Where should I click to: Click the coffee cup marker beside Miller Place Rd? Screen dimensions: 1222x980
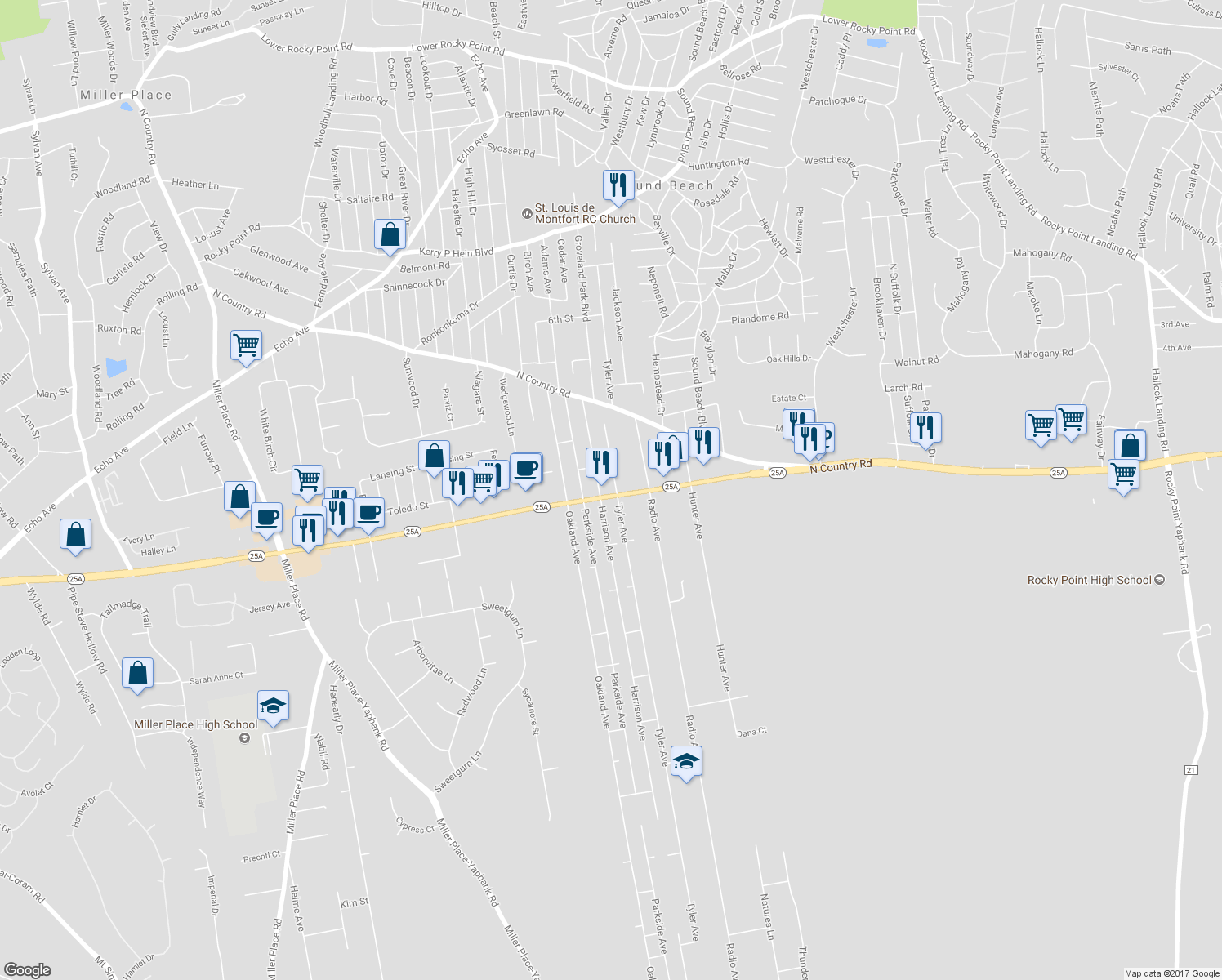point(266,517)
